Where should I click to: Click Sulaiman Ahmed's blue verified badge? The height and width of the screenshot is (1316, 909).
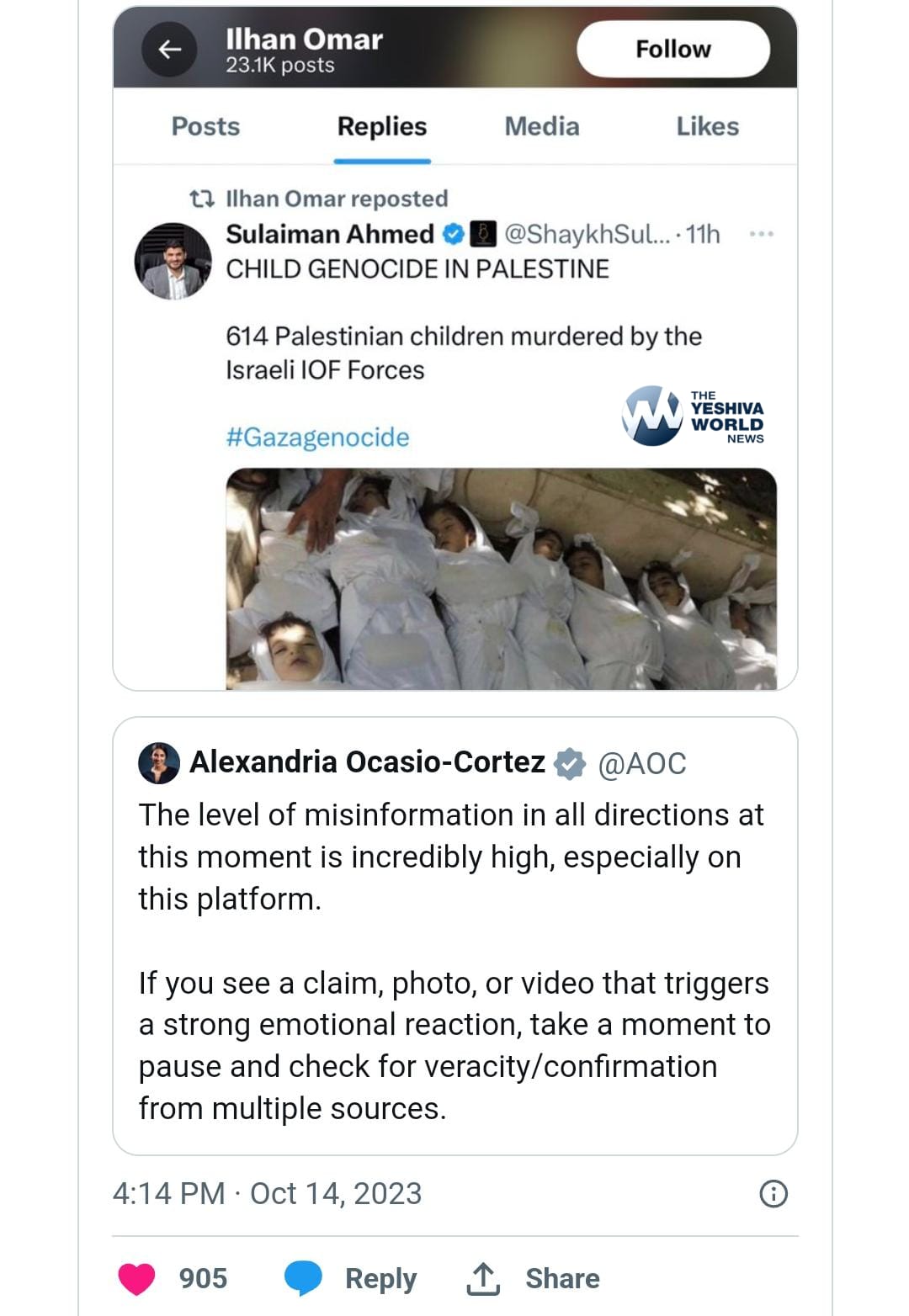click(x=454, y=234)
